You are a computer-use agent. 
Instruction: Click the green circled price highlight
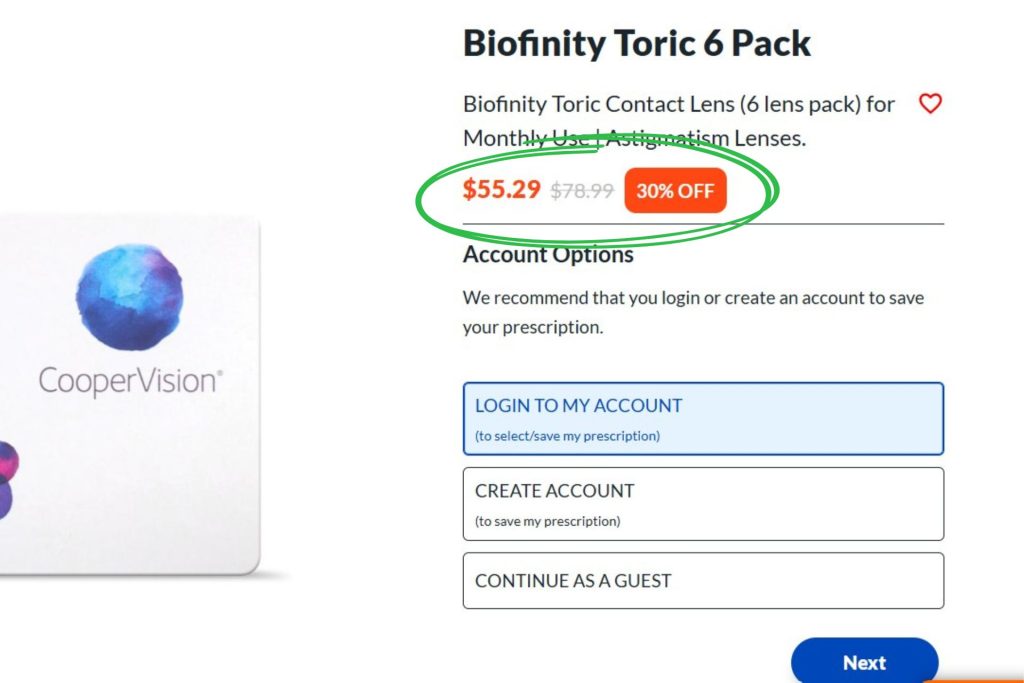click(x=597, y=189)
